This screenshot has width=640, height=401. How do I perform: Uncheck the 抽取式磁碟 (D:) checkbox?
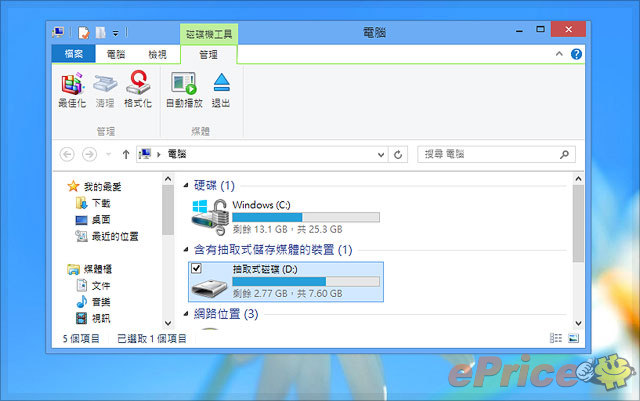tap(196, 269)
